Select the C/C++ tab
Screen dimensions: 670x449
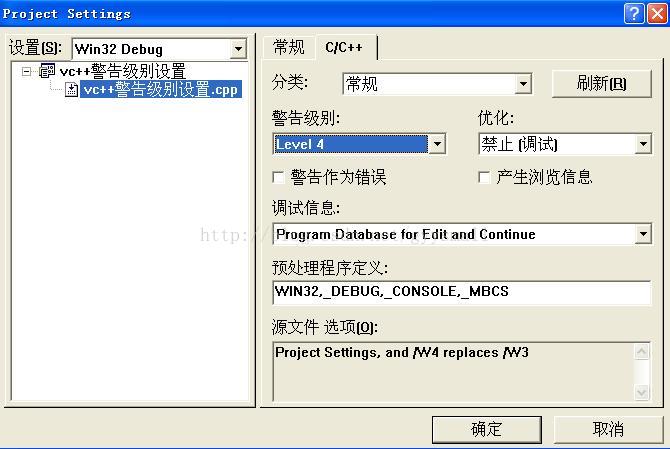pyautogui.click(x=344, y=47)
